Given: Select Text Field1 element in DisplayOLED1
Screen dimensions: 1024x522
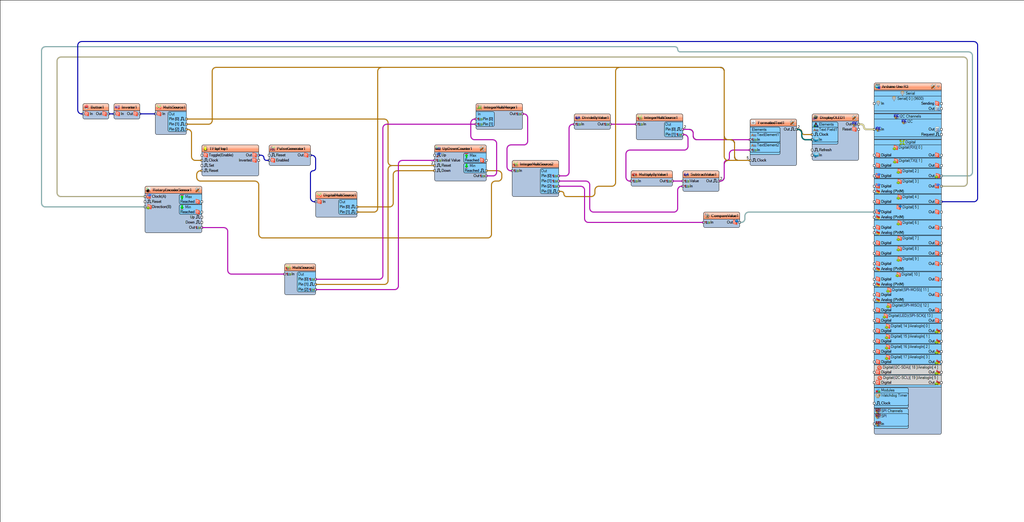Looking at the screenshot, I should click(827, 129).
